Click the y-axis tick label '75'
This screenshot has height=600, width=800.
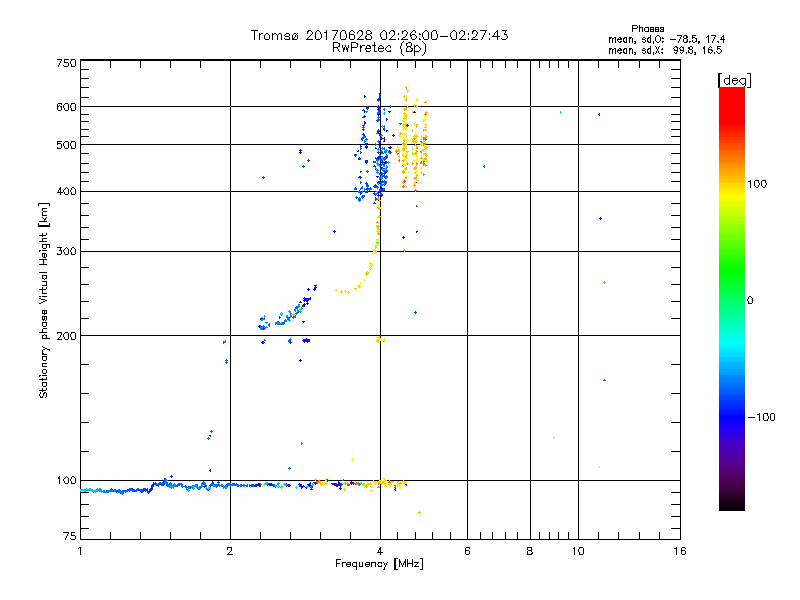70,536
